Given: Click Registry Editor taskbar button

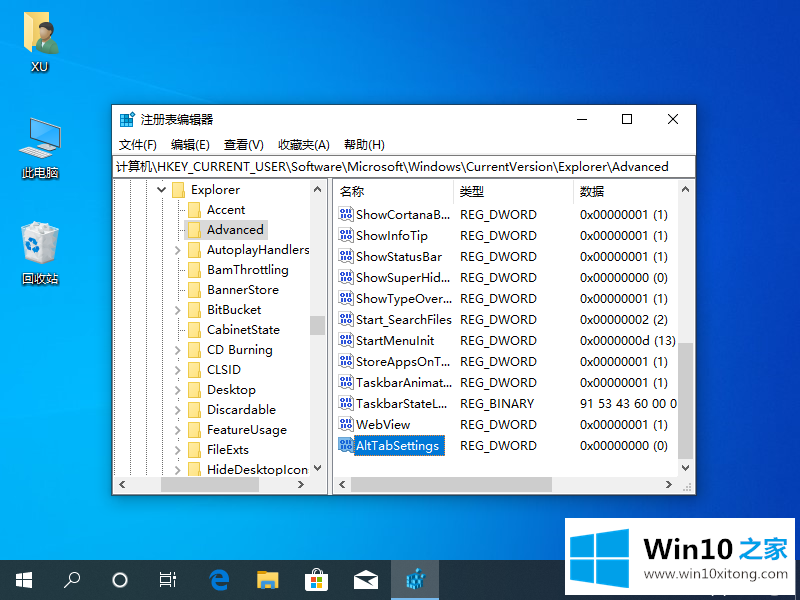Looking at the screenshot, I should 415,580.
